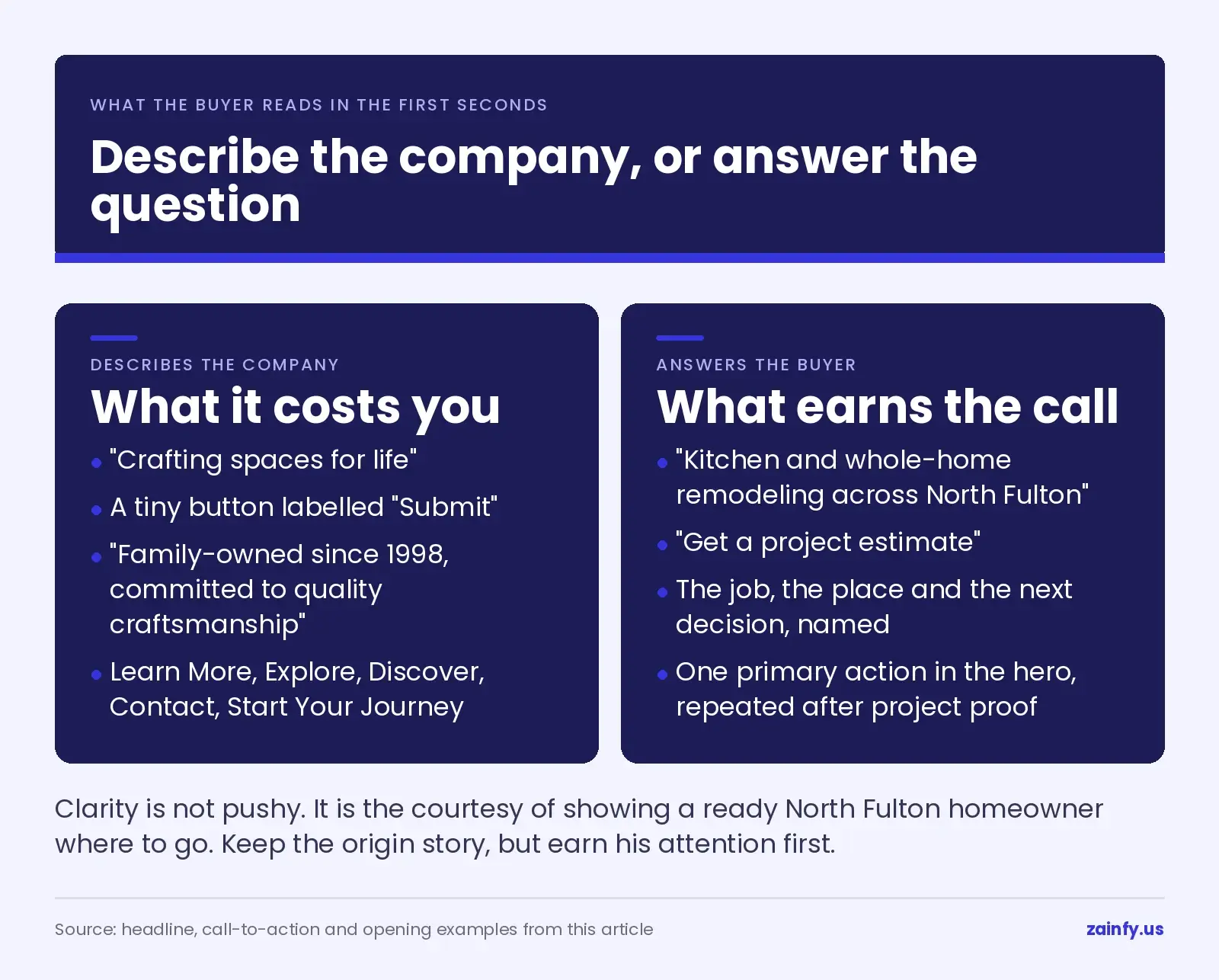
Task: Click the 'Clarity is not pushy' paragraph
Action: point(579,826)
